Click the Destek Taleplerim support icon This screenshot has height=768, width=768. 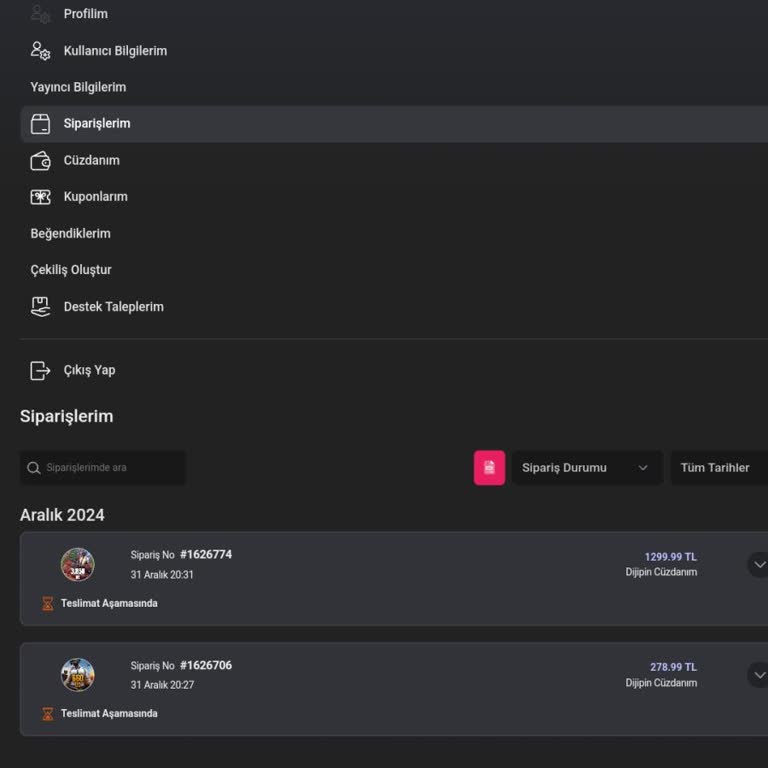[40, 307]
